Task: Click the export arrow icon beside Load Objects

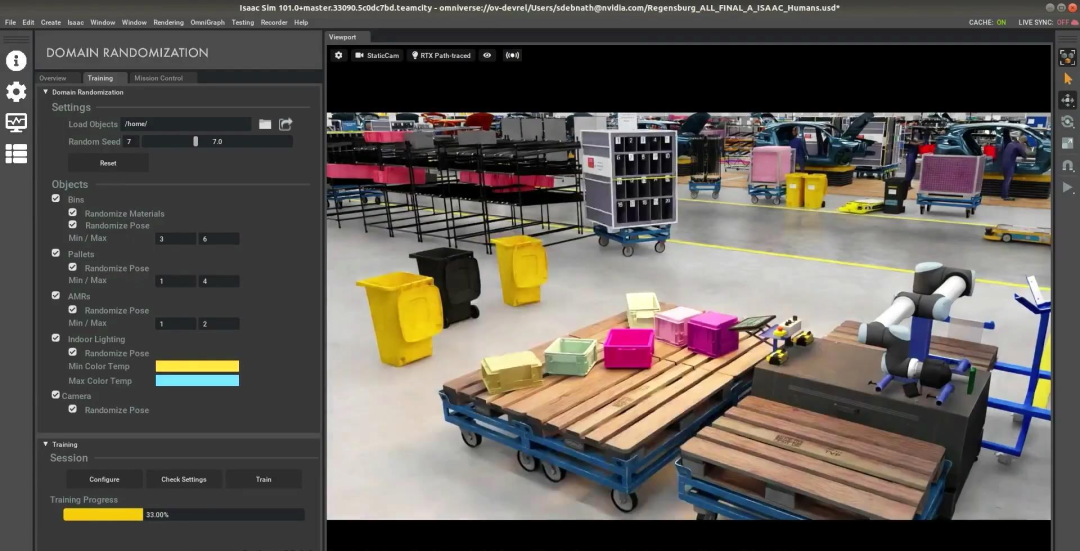Action: (286, 124)
